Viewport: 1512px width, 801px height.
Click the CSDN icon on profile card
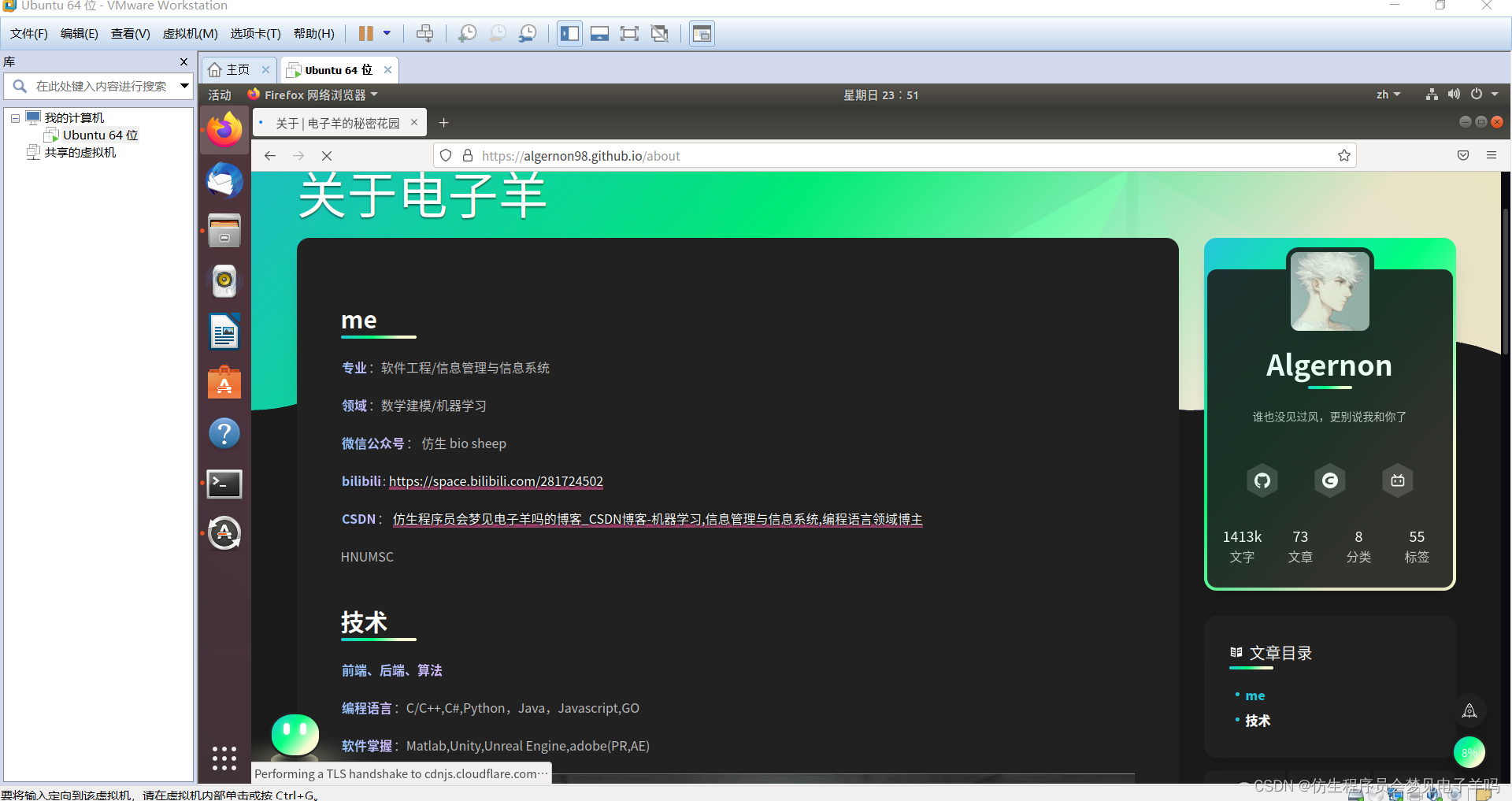coord(1330,480)
